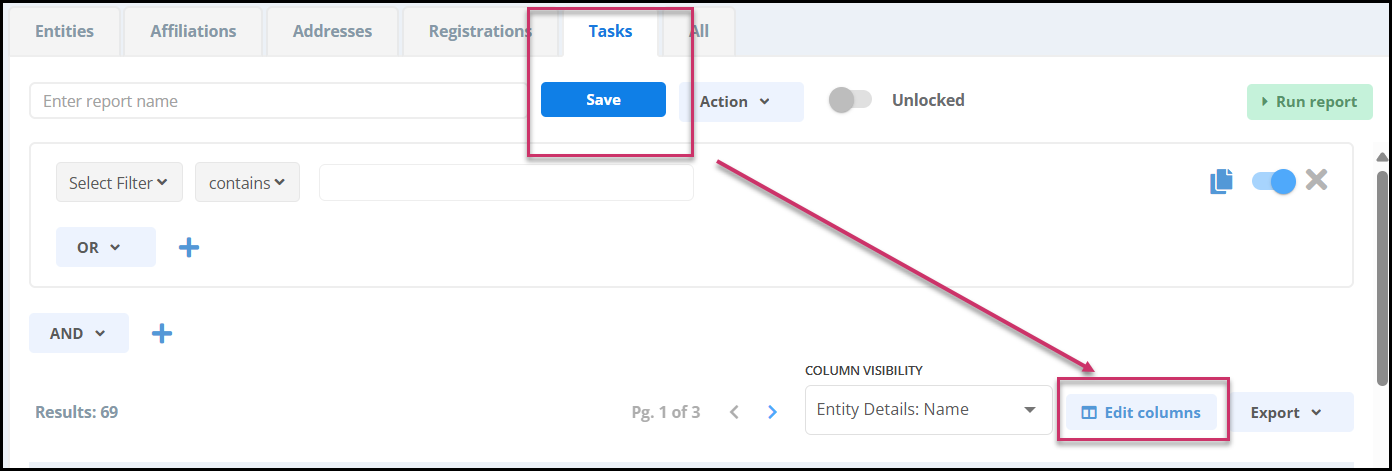The image size is (1392, 471).
Task: Toggle the Unlocked report lock switch
Action: point(851,100)
